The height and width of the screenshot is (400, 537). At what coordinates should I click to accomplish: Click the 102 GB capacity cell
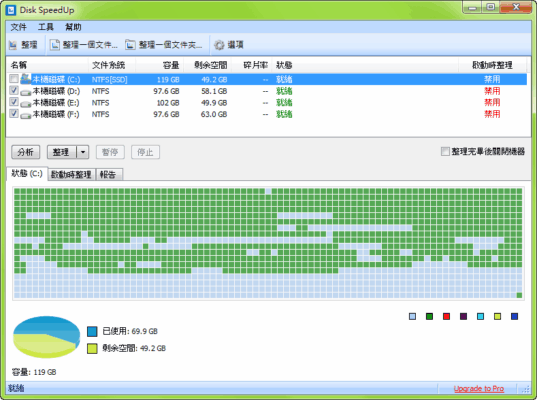(168, 103)
